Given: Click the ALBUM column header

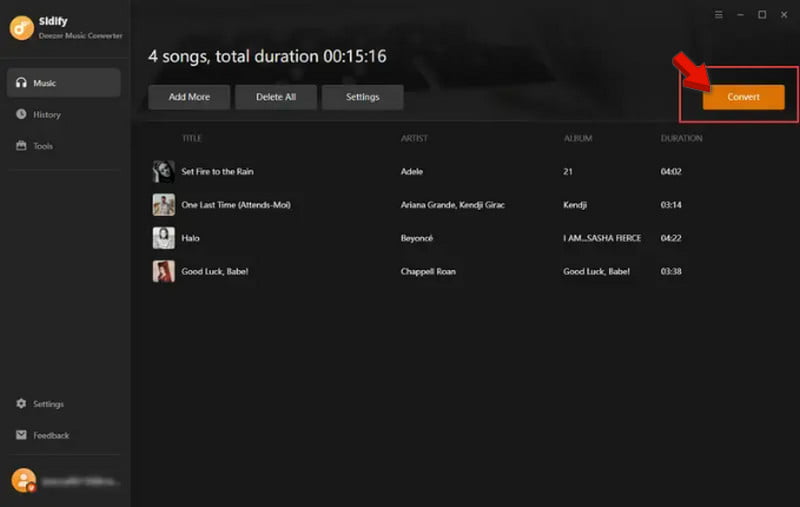Looking at the screenshot, I should point(578,138).
